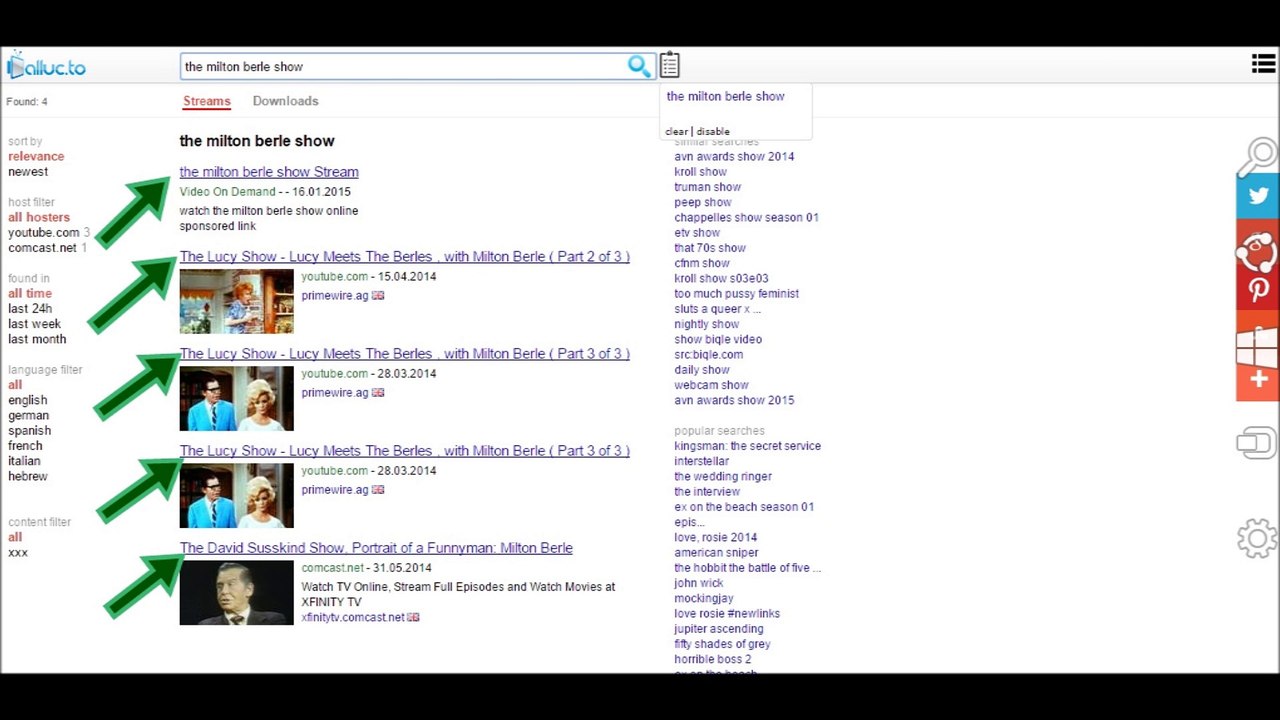Viewport: 1280px width, 720px height.
Task: Select the 'all hosters' filter
Action: 39,217
